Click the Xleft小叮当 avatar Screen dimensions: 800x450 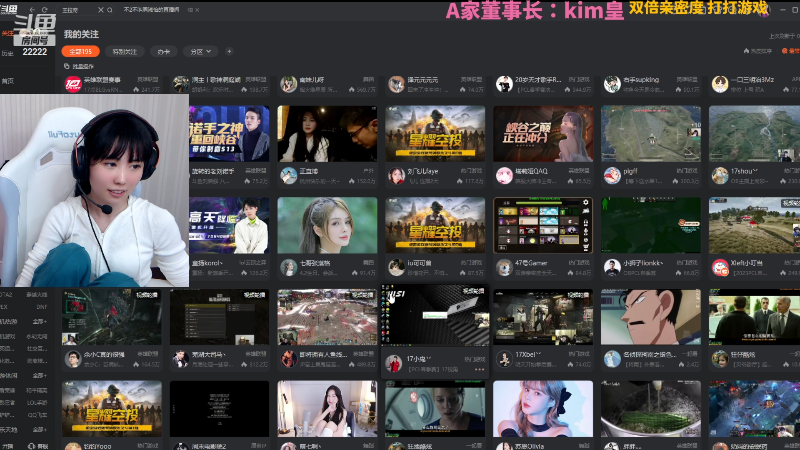click(720, 267)
